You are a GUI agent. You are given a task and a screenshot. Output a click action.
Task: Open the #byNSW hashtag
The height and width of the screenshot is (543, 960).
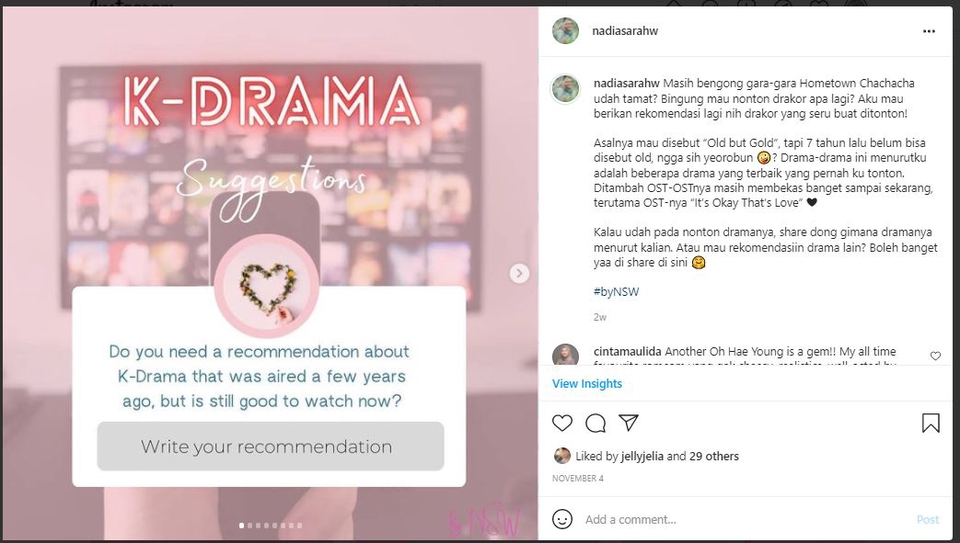point(616,291)
